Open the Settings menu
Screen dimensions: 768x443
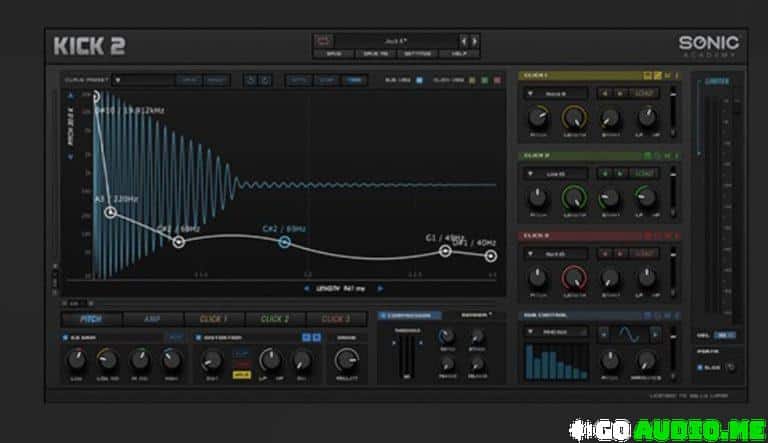click(x=417, y=54)
